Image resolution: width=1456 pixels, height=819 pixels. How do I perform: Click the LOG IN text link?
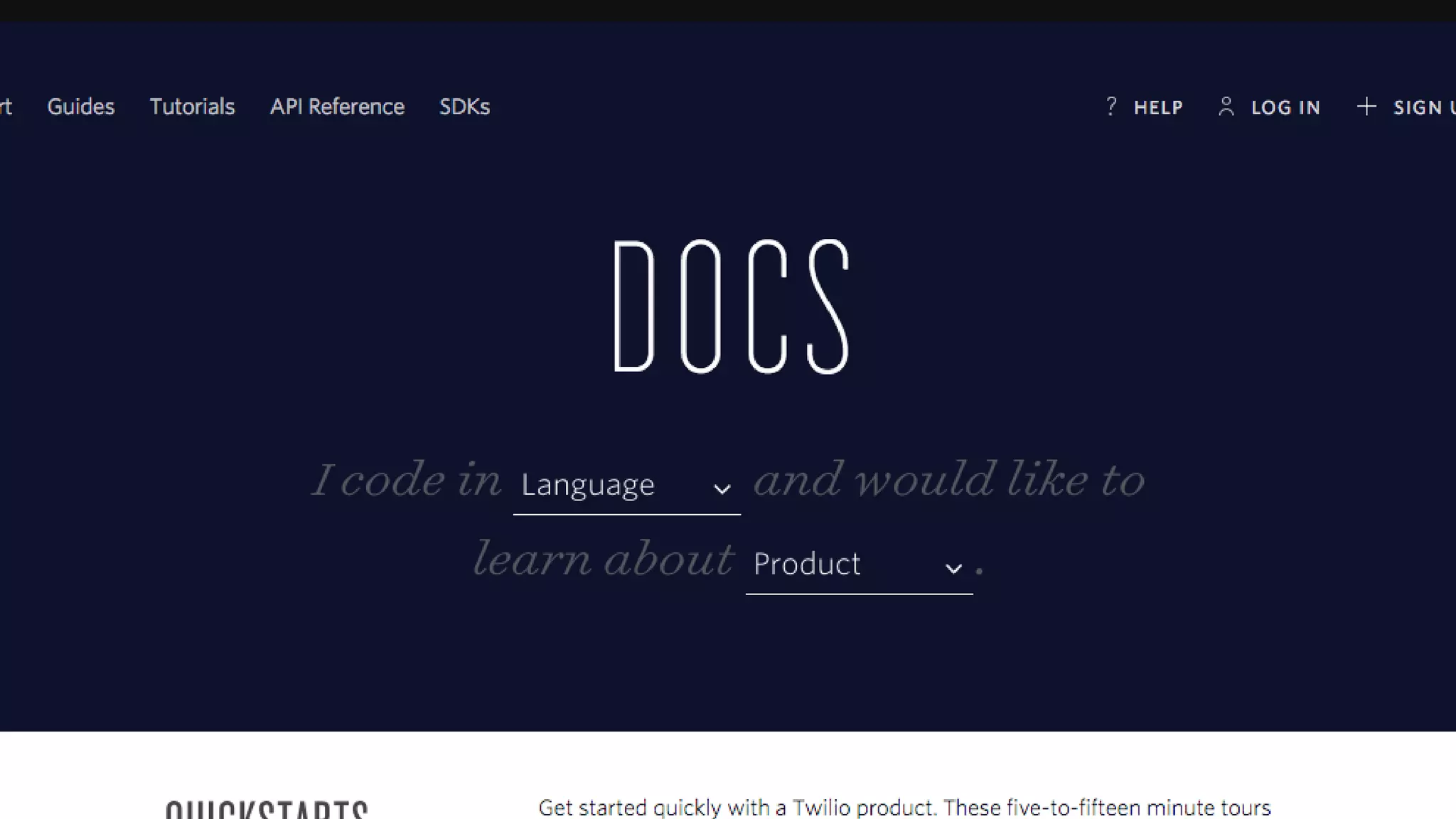(x=1285, y=107)
